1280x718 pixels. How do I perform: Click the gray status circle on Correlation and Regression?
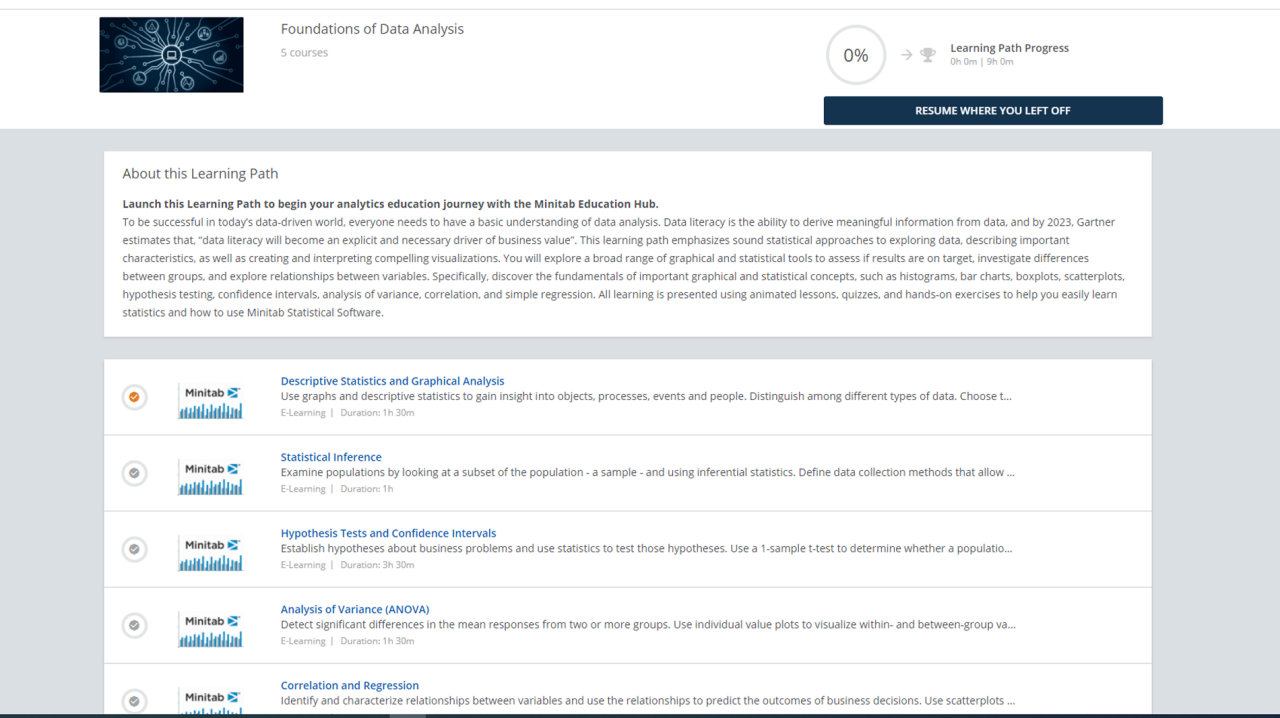pos(134,701)
